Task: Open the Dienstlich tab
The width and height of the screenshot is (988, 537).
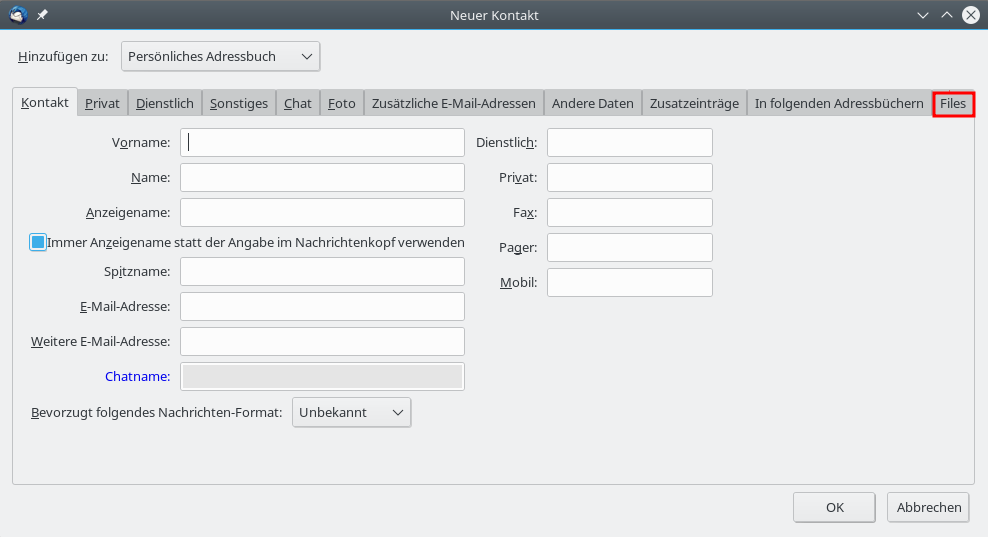Action: pos(165,103)
